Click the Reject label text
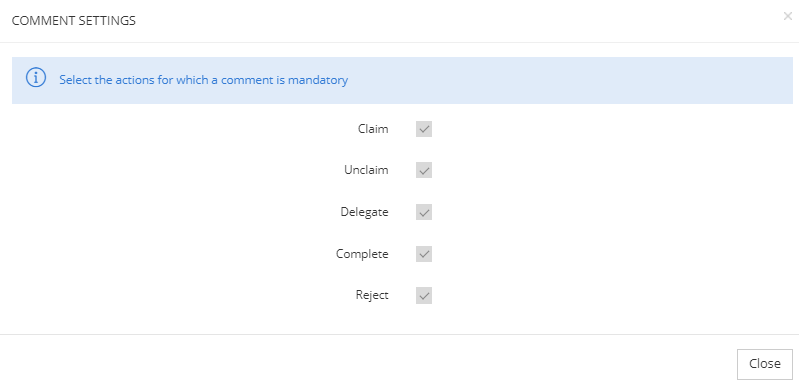This screenshot has height=389, width=799. (372, 295)
